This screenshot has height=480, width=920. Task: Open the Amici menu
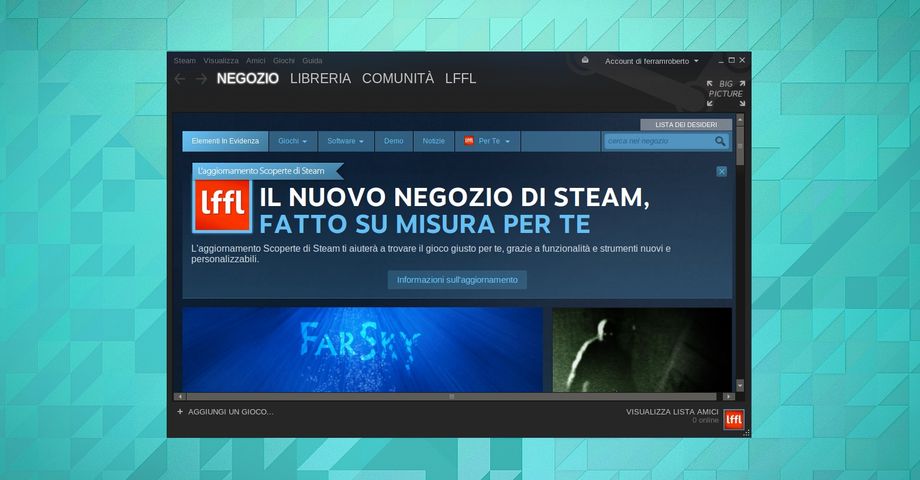coord(255,60)
